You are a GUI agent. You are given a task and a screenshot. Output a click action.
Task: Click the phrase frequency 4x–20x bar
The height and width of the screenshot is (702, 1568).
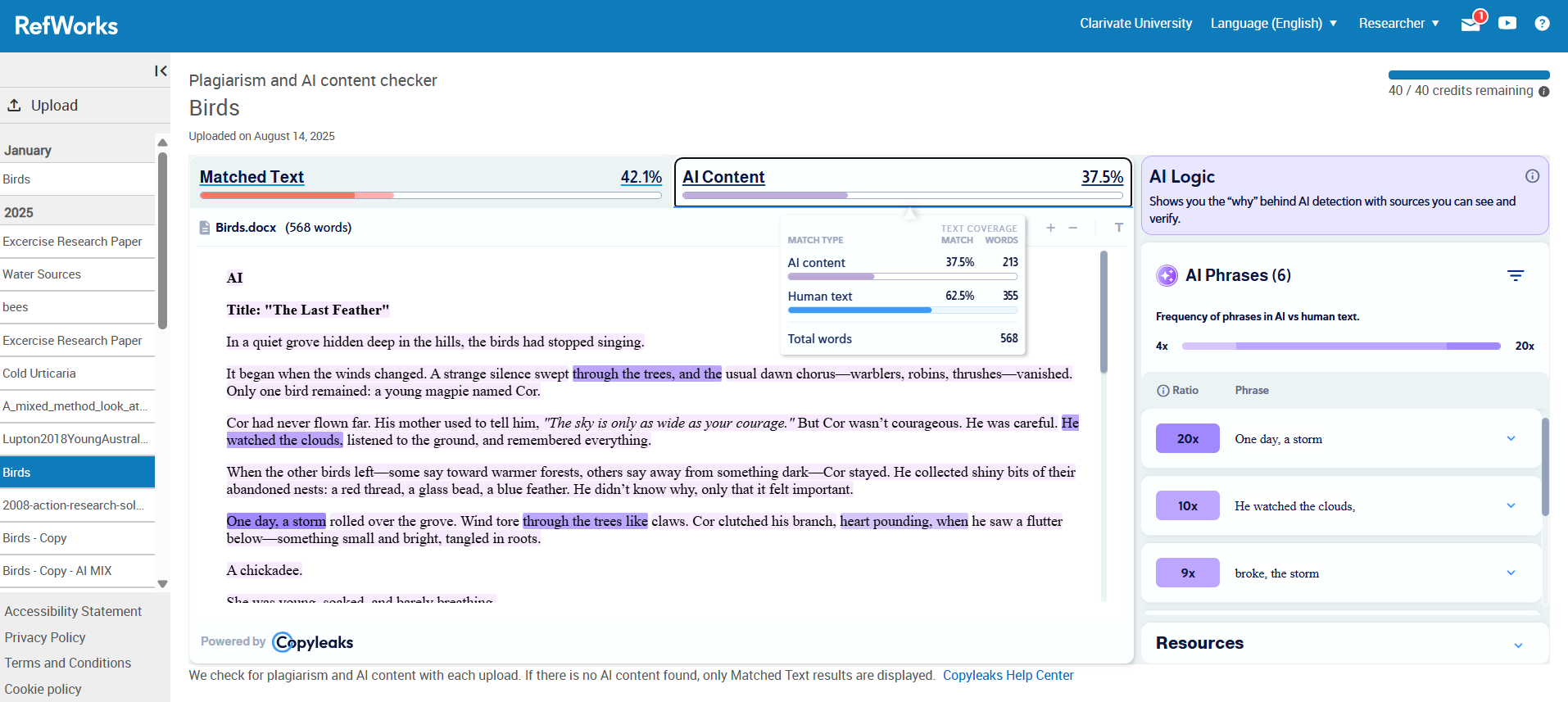click(x=1341, y=346)
